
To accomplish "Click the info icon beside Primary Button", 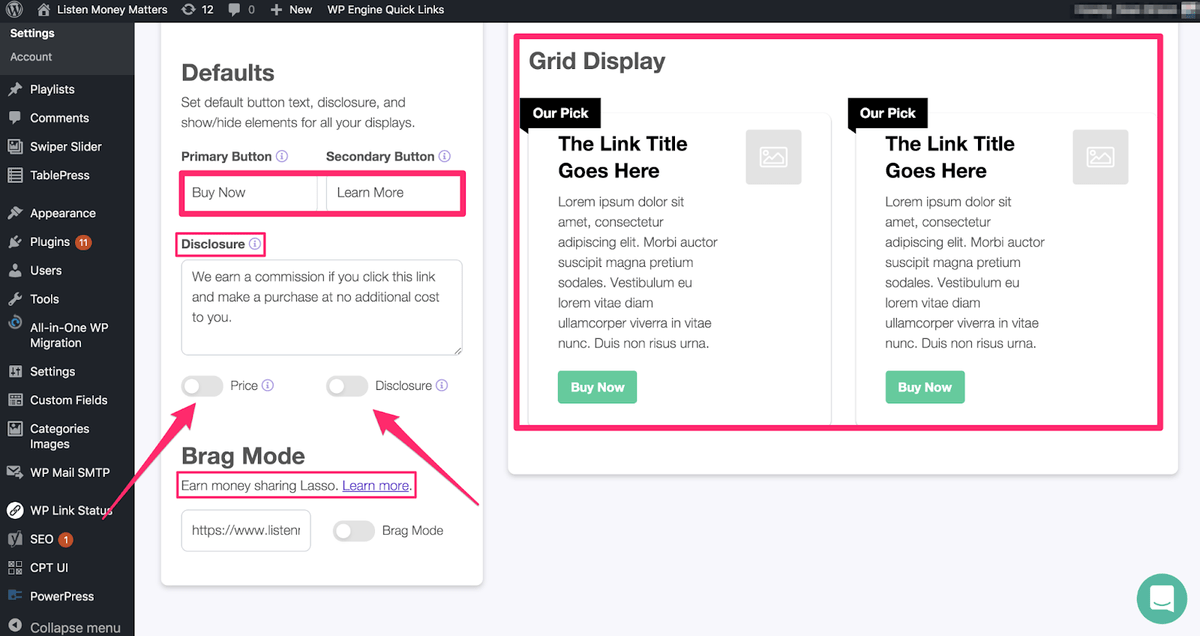I will coord(282,156).
